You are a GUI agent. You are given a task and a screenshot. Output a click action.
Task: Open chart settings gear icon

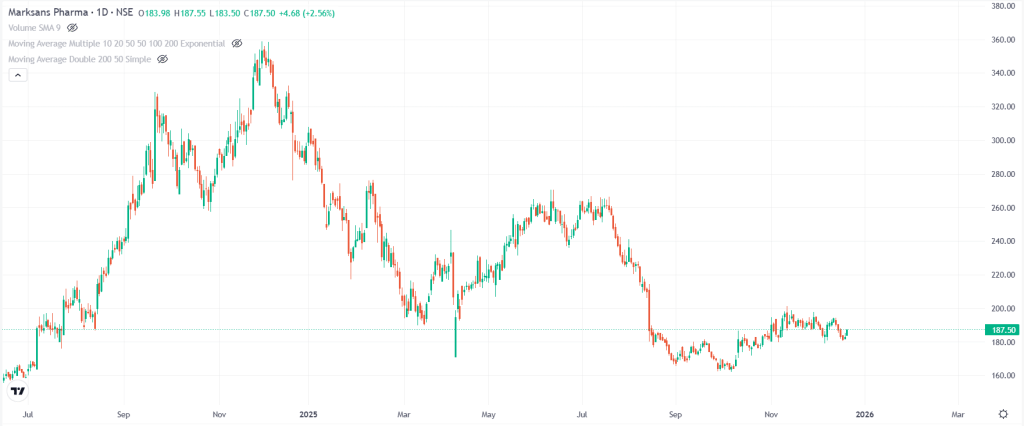coord(1003,412)
